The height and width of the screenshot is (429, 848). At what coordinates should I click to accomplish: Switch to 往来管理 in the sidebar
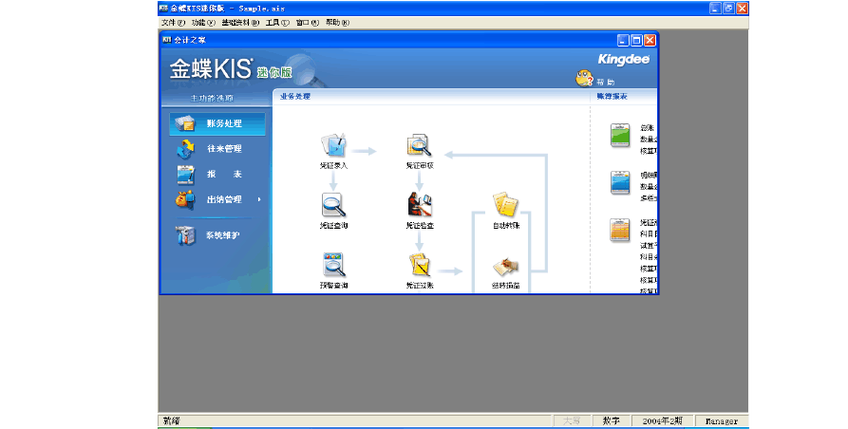pos(217,149)
